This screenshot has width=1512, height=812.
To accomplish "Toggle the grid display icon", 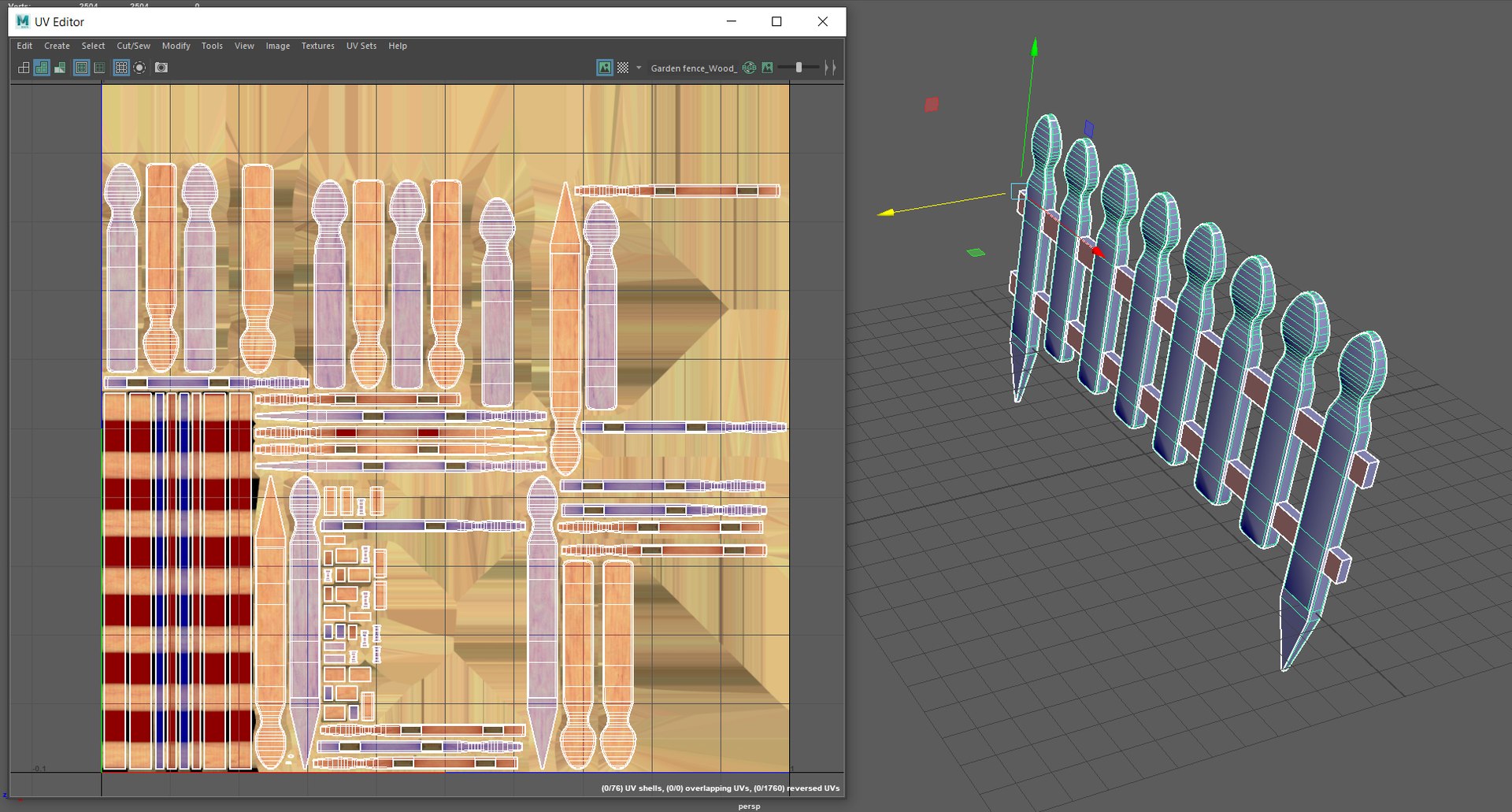I will pyautogui.click(x=121, y=68).
